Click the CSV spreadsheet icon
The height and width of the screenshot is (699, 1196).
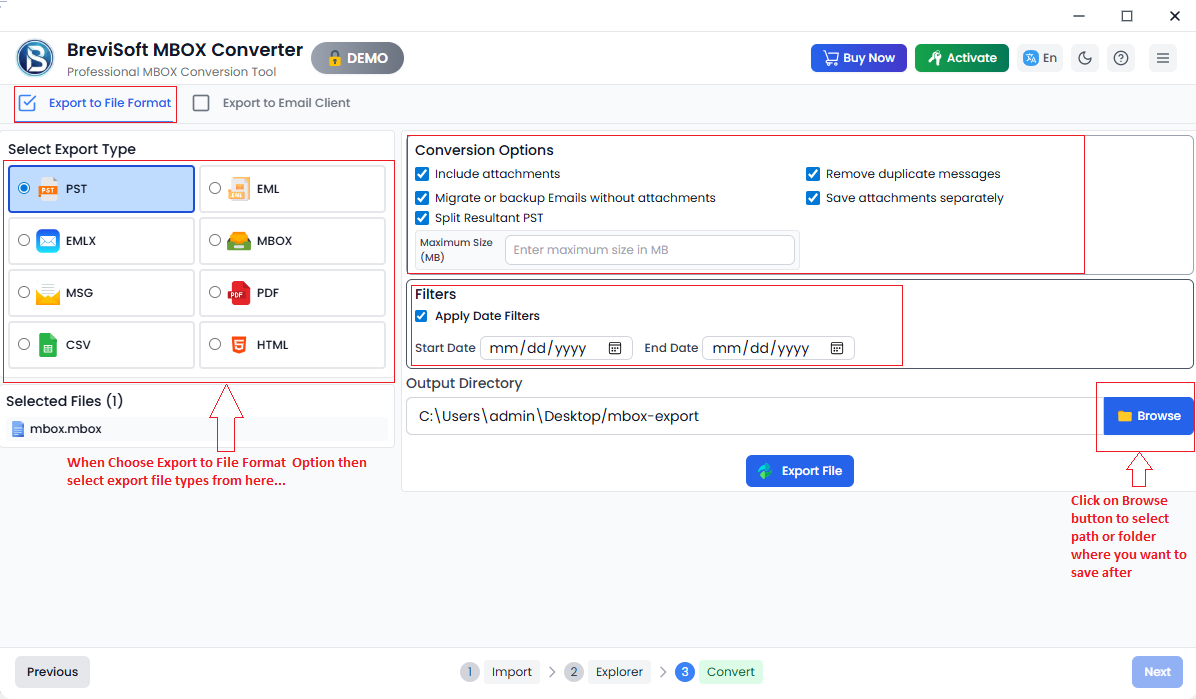[x=48, y=345]
